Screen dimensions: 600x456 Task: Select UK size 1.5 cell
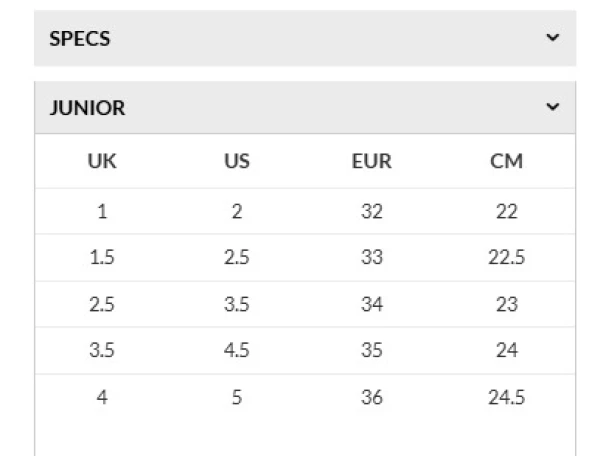(102, 258)
